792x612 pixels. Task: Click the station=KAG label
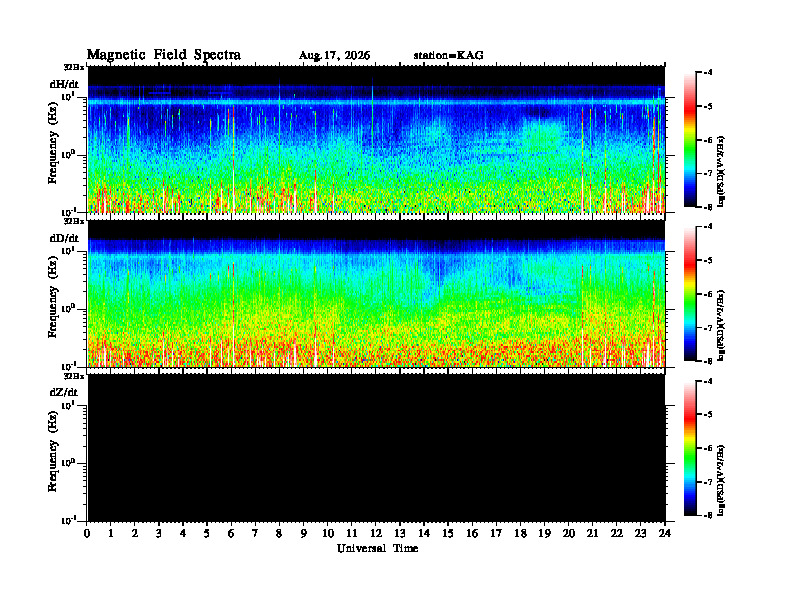[449, 55]
